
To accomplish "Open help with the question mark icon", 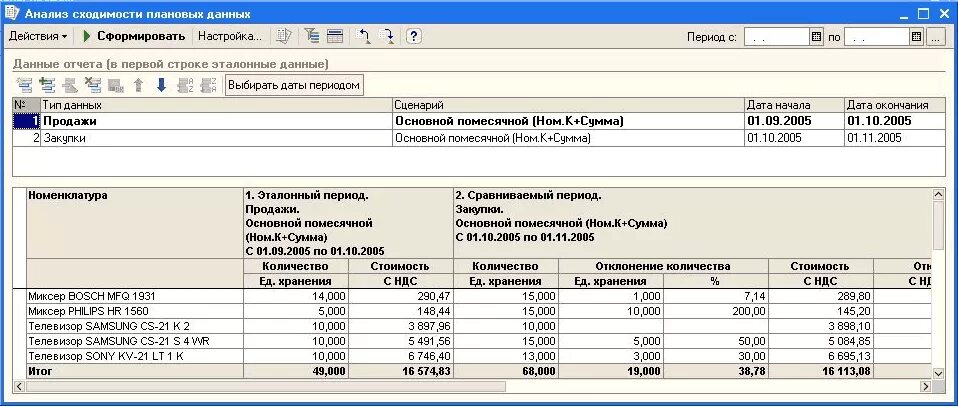I will click(414, 37).
